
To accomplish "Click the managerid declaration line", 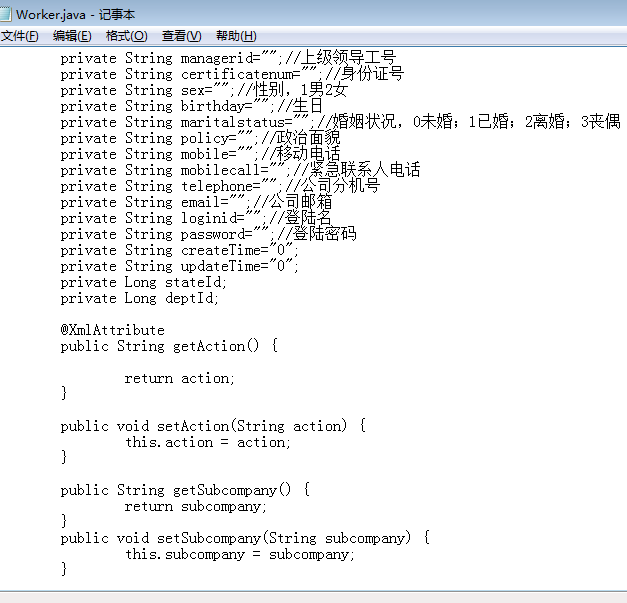I will click(x=228, y=58).
